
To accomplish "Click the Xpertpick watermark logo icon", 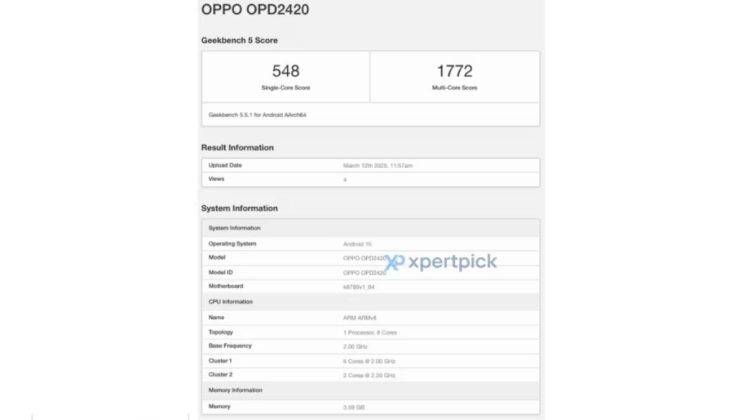I will point(397,262).
